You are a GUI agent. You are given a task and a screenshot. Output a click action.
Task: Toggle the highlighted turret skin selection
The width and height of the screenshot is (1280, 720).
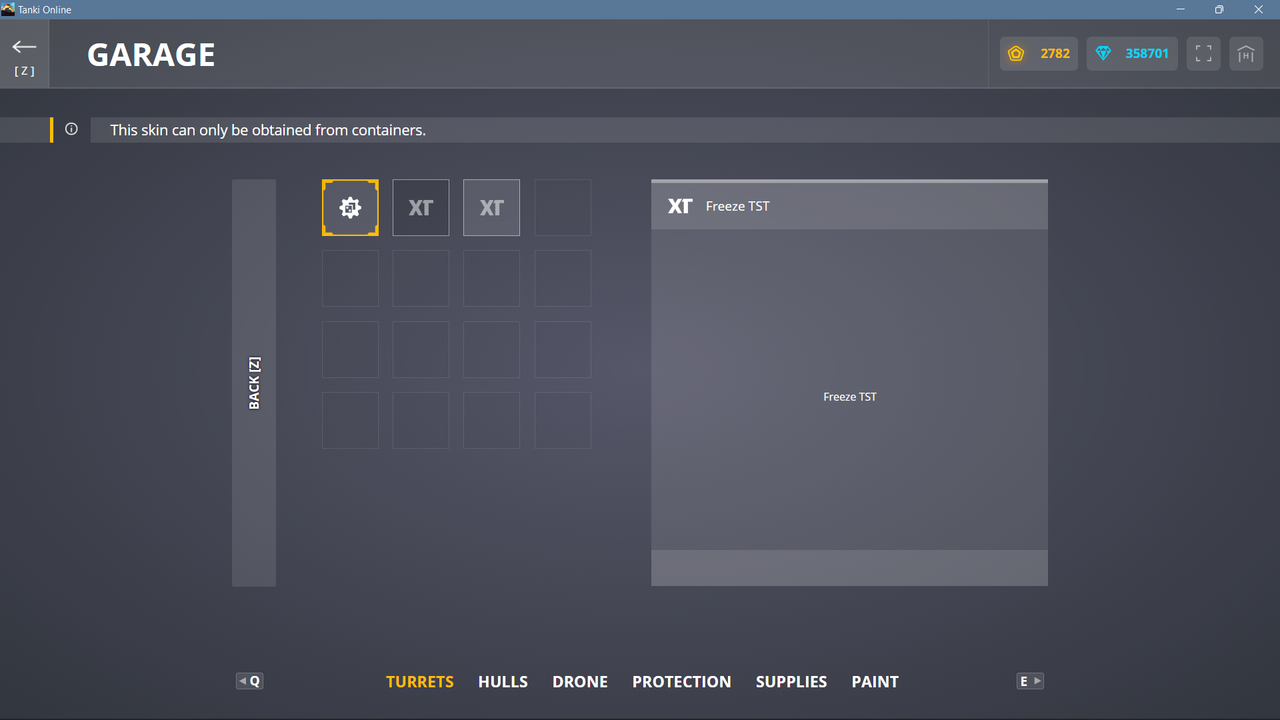350,207
